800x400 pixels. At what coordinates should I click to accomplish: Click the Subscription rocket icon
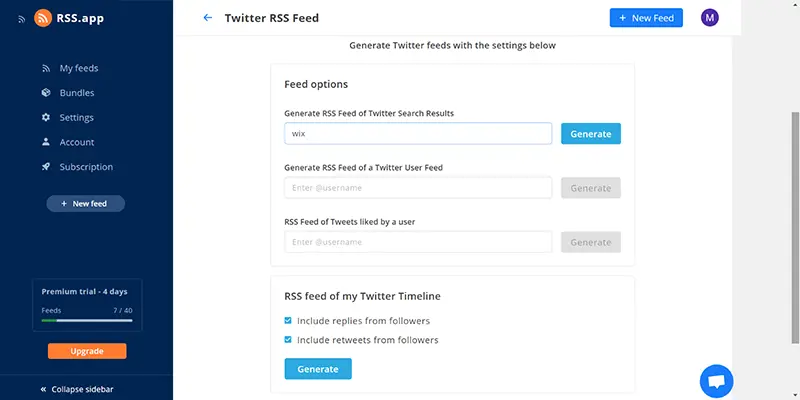[x=46, y=166]
